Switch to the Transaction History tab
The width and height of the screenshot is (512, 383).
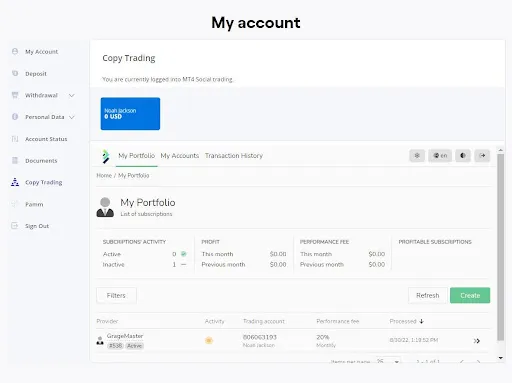[x=234, y=156]
